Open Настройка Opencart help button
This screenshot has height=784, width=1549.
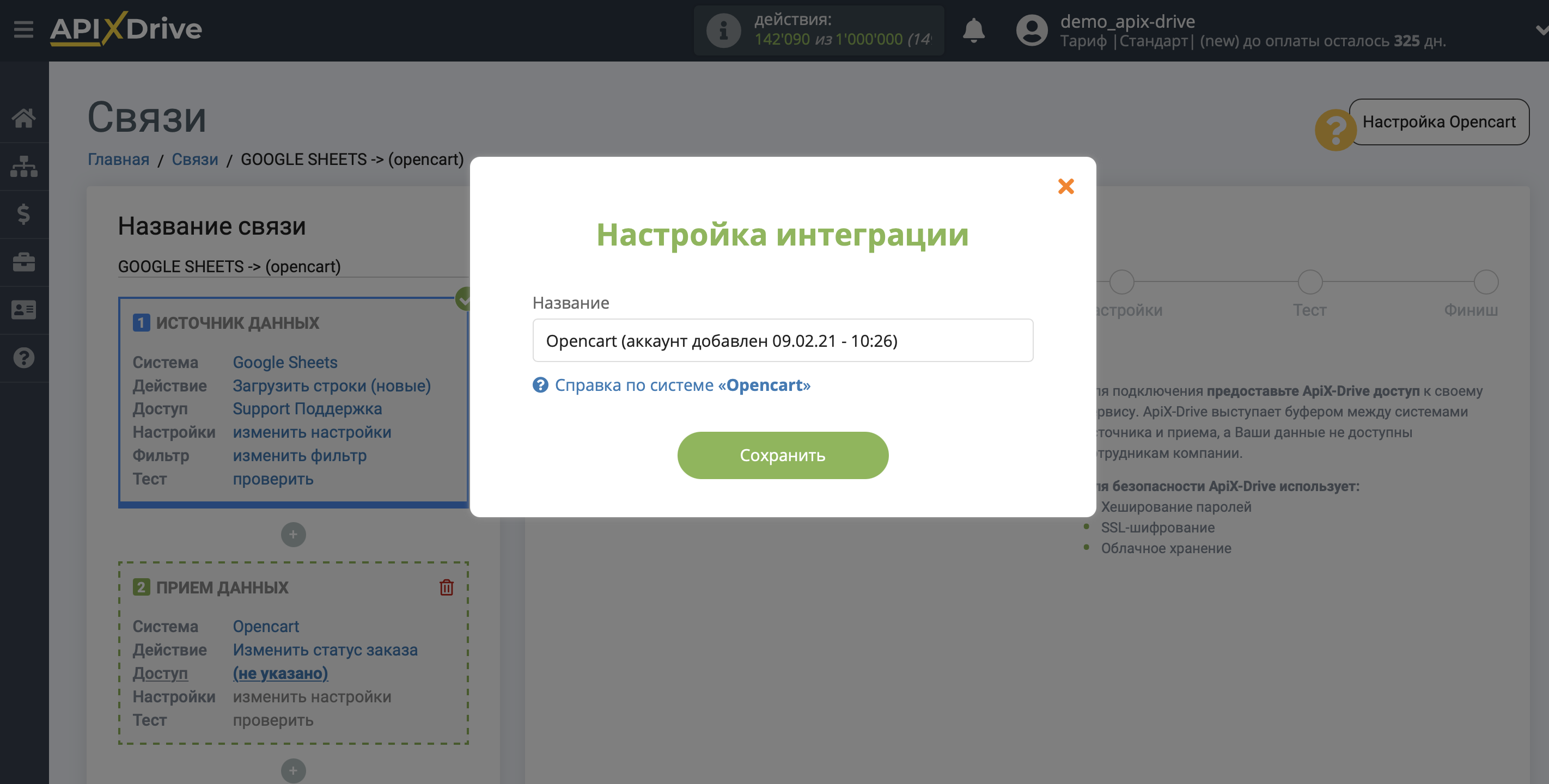pyautogui.click(x=1438, y=122)
